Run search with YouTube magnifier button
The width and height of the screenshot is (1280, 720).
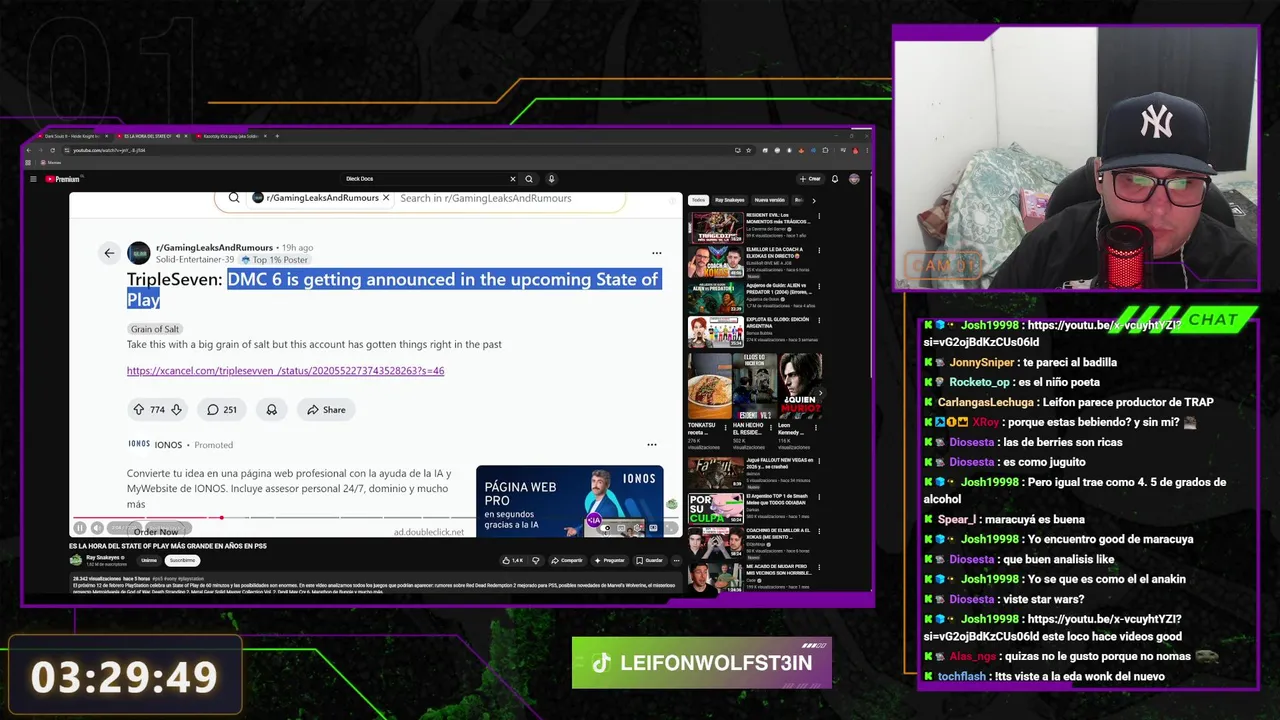click(529, 179)
